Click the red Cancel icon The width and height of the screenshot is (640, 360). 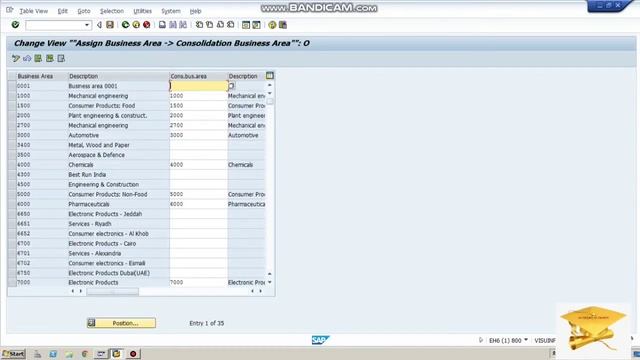pos(147,25)
